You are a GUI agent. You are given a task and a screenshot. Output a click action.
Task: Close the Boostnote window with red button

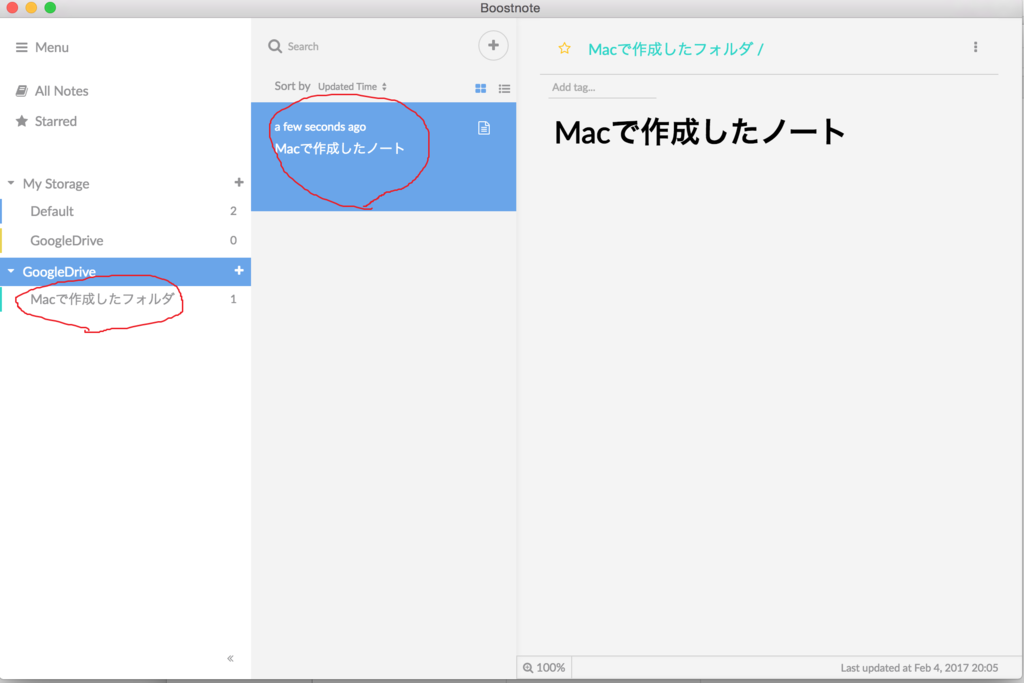click(x=12, y=8)
